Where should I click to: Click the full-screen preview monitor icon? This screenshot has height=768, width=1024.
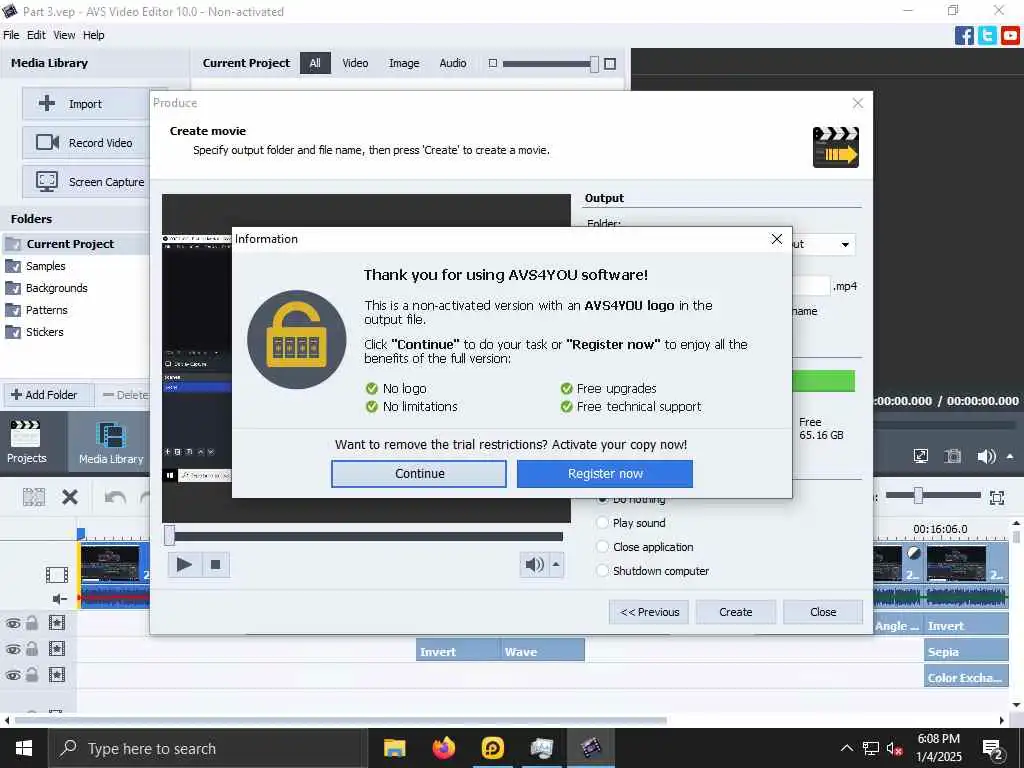tap(921, 456)
